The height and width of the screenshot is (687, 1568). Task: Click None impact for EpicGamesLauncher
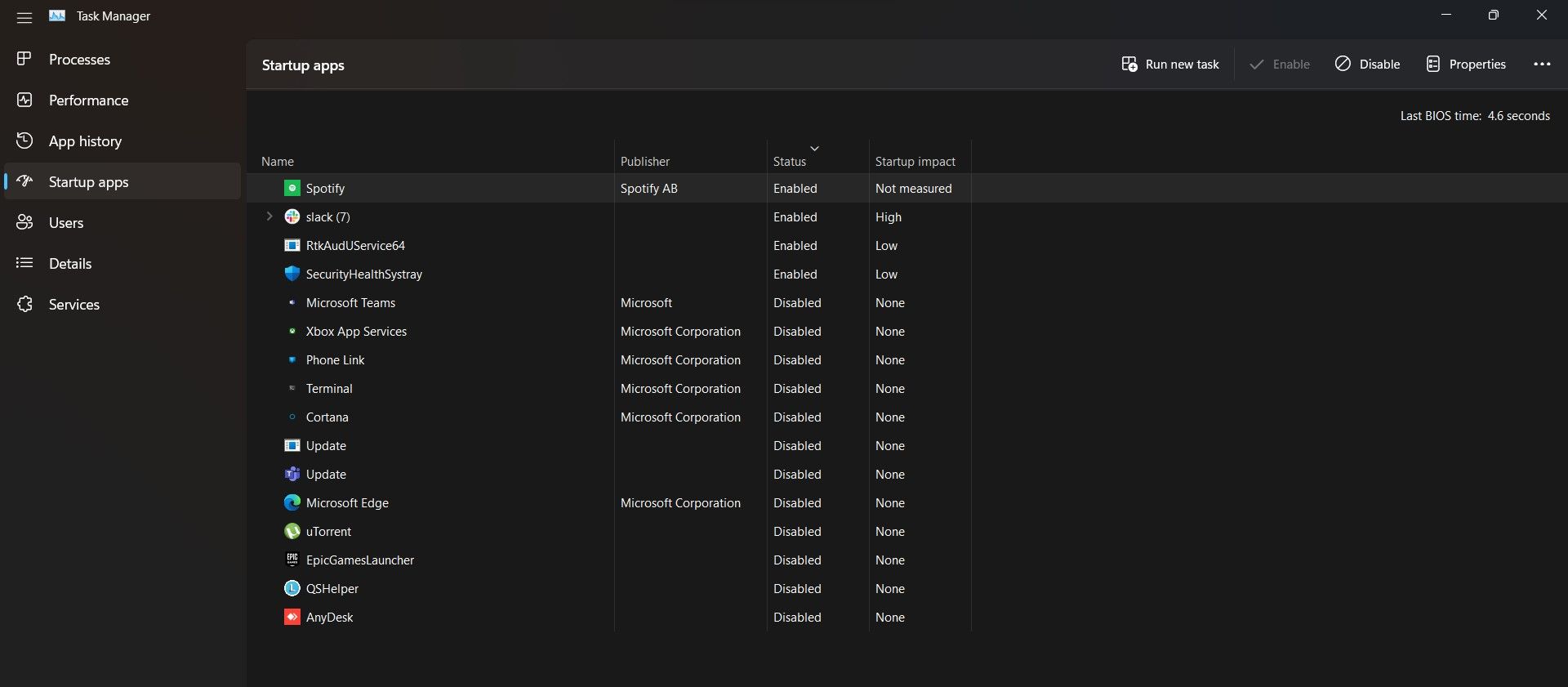pos(890,560)
